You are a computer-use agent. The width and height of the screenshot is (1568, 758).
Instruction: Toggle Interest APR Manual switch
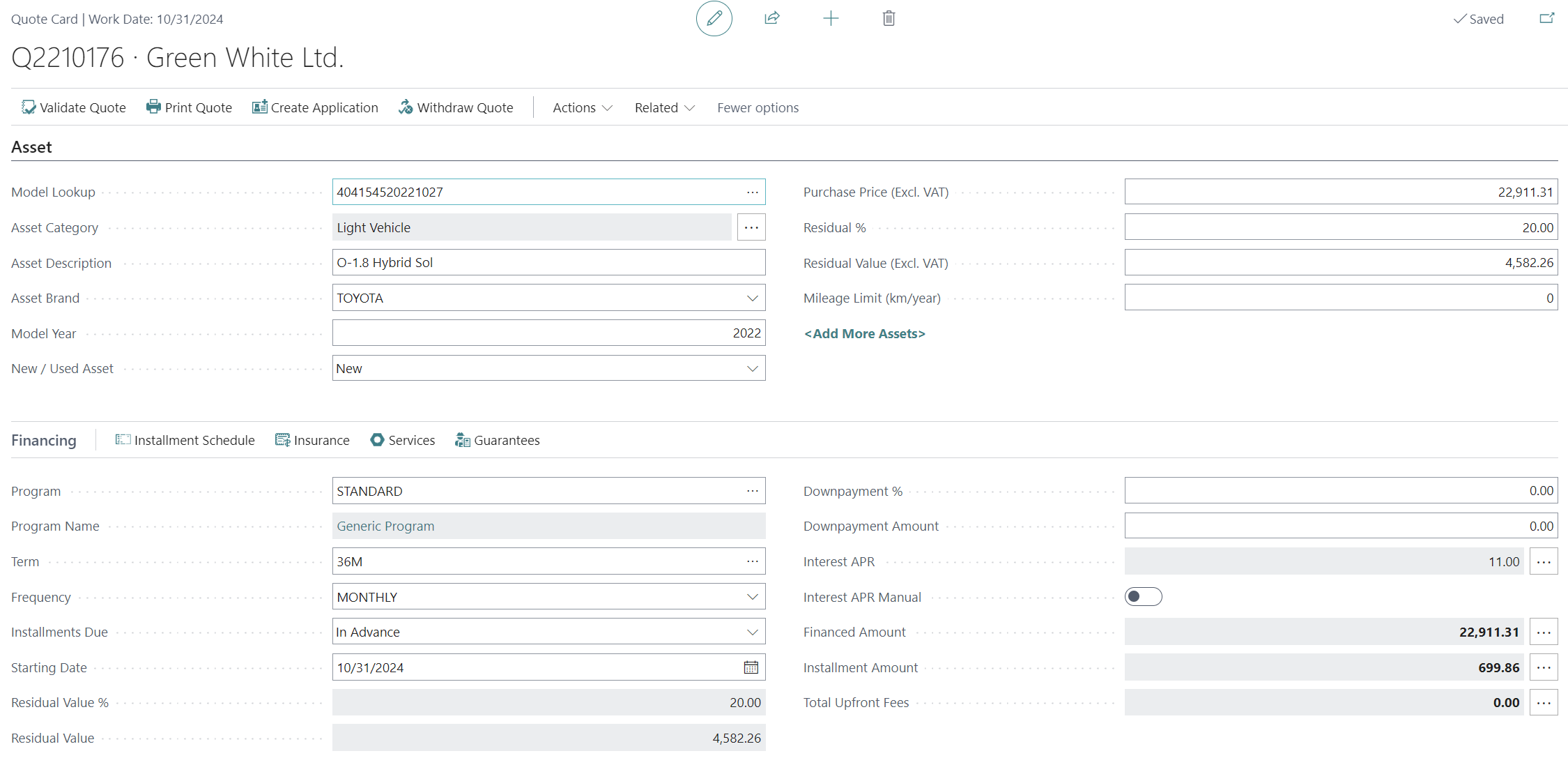[1143, 596]
